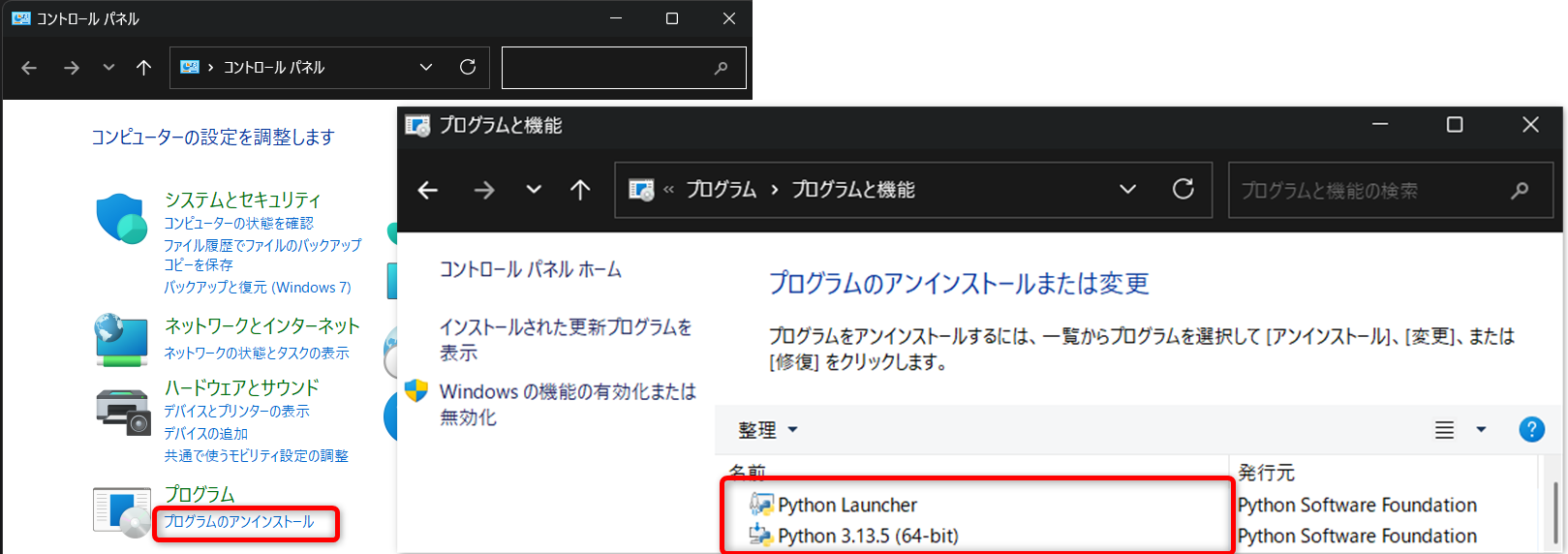The width and height of the screenshot is (1568, 554).
Task: Open コンピューターの状態を確認 link
Action: (238, 223)
